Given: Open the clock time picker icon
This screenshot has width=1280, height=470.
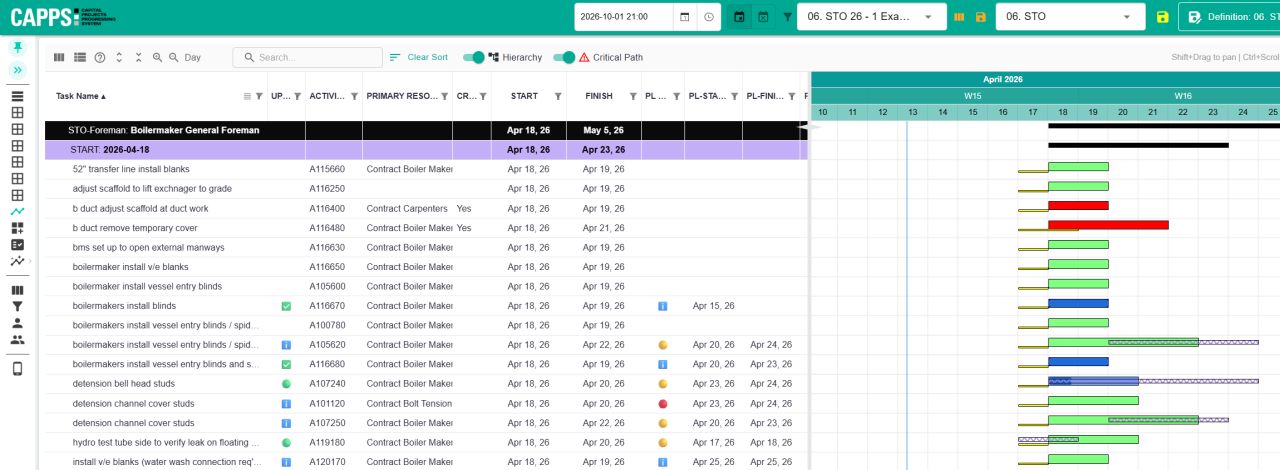Looking at the screenshot, I should pos(709,17).
